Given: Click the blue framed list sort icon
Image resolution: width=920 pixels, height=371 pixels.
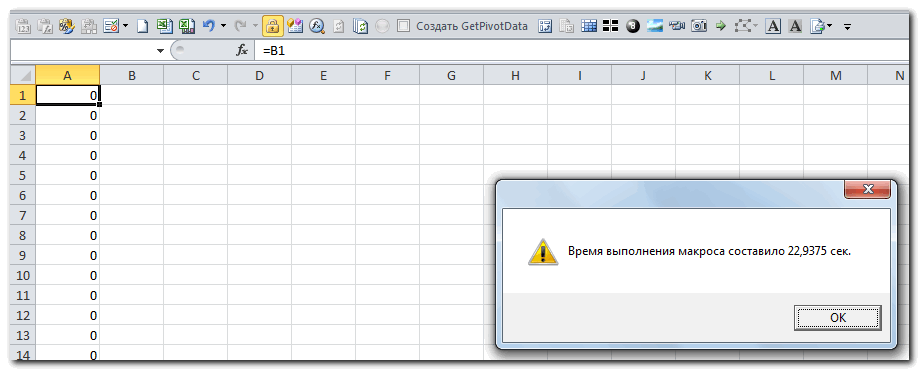Looking at the screenshot, I should (545, 26).
